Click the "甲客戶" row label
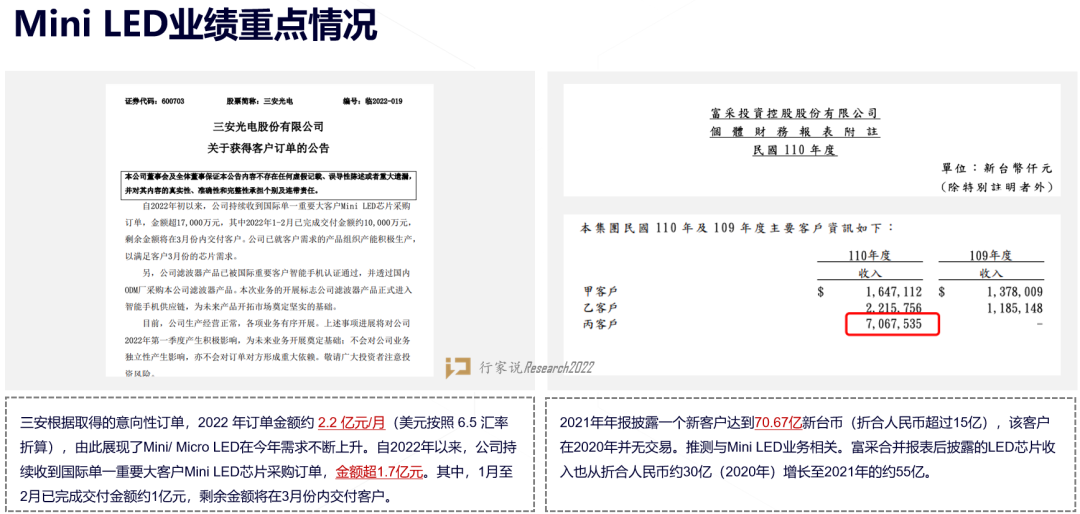The image size is (1080, 514). [x=600, y=291]
